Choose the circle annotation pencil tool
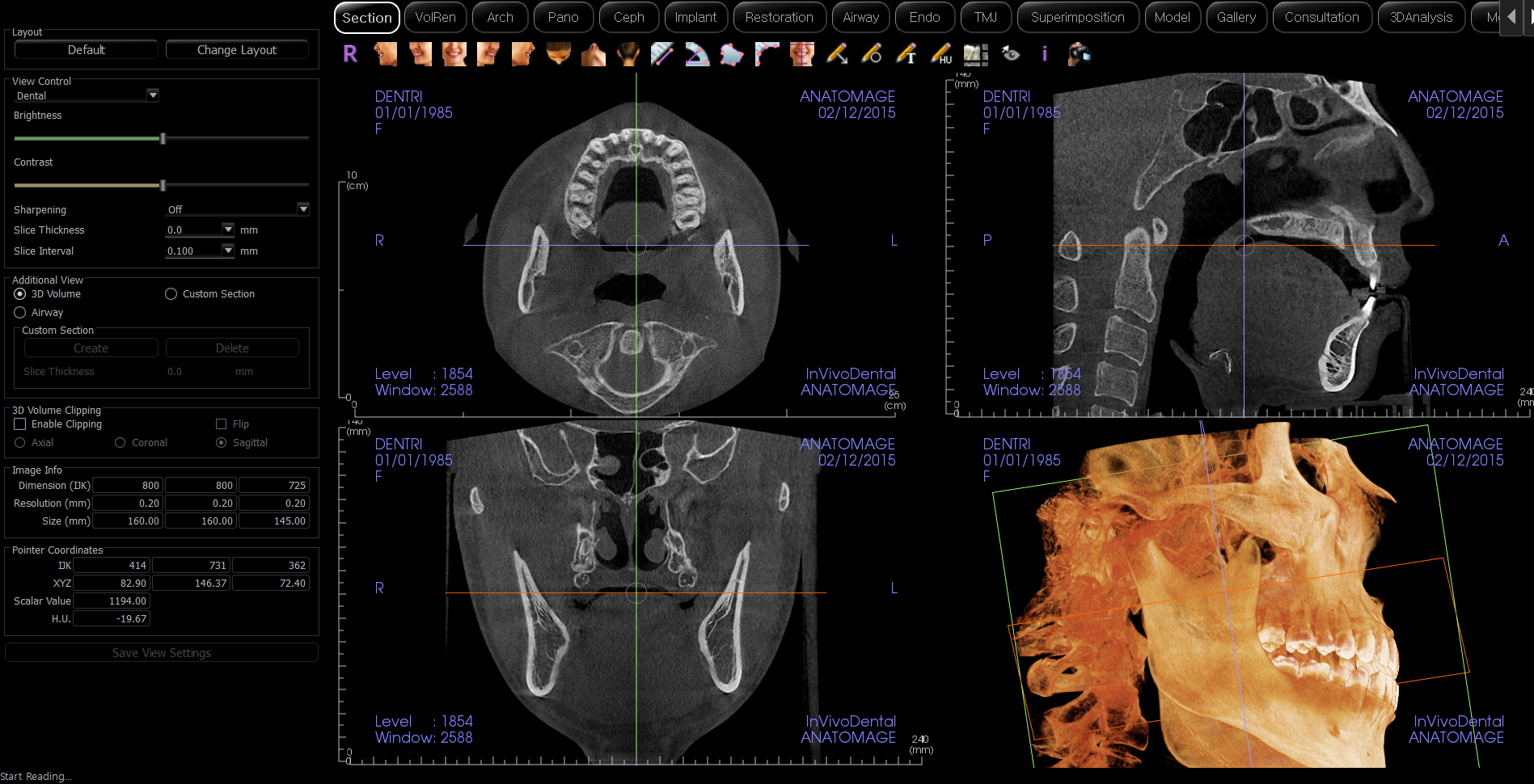The width and height of the screenshot is (1534, 784). pos(872,54)
